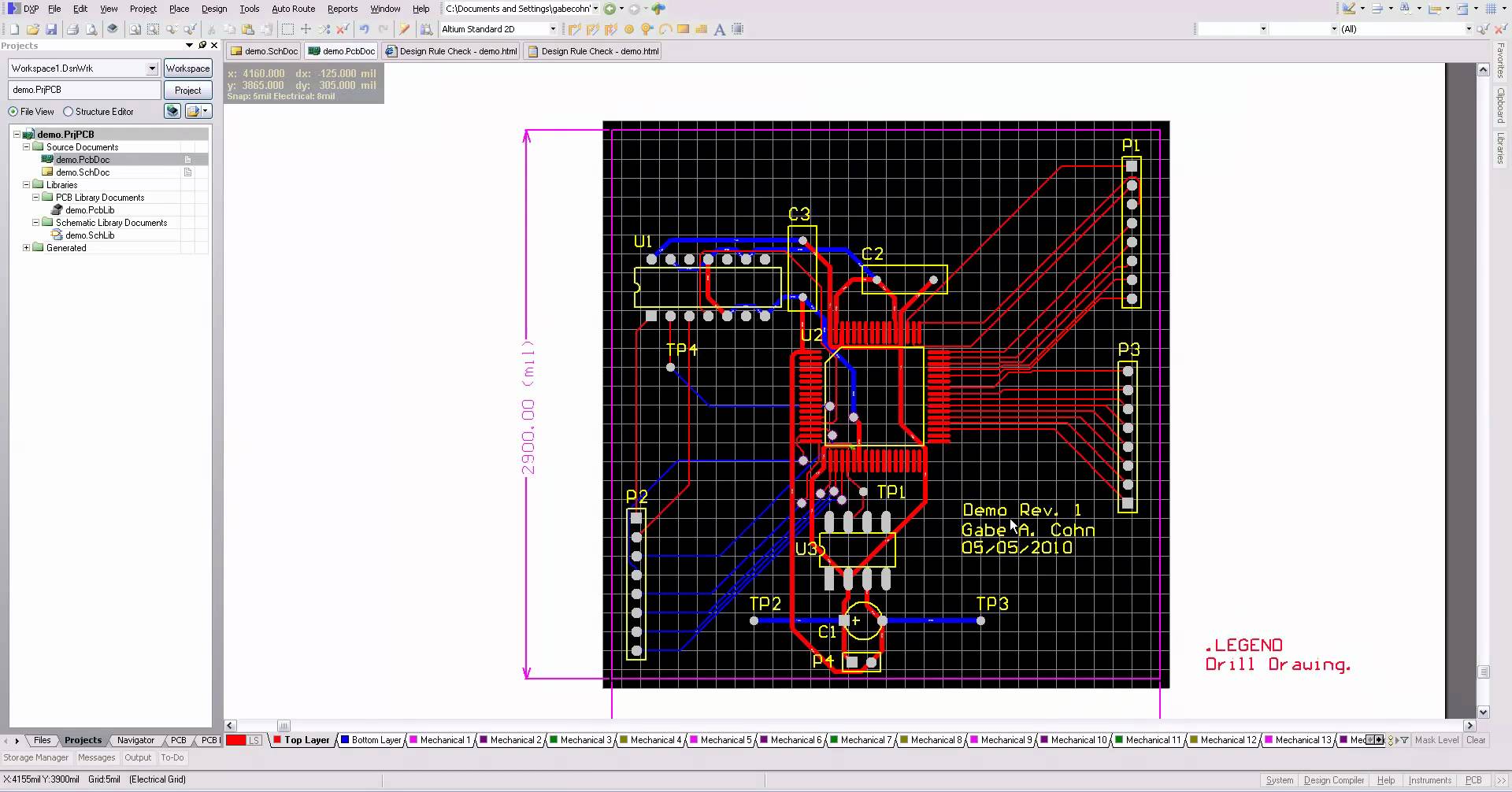Click the Print icon in the toolbar
This screenshot has height=792, width=1512.
point(72,29)
